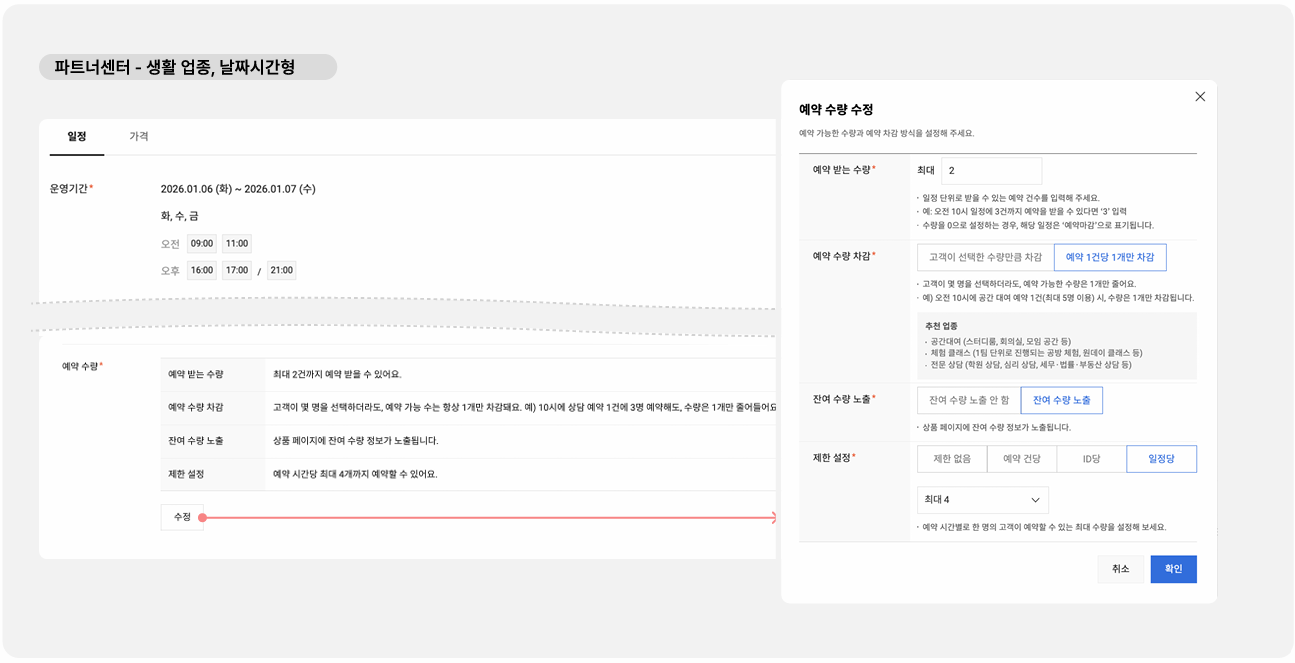Open the 가격 tab
The width and height of the screenshot is (1295, 663).
(139, 136)
